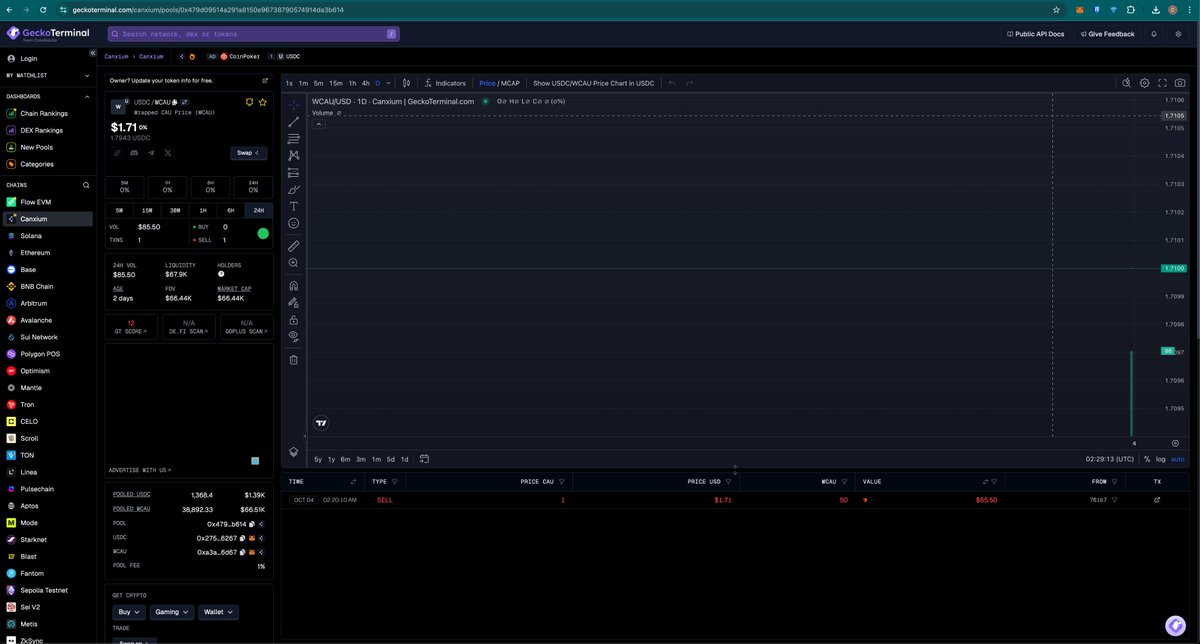Toggle percent scale on the price axis
Viewport: 1200px width, 644px height.
coord(1147,459)
